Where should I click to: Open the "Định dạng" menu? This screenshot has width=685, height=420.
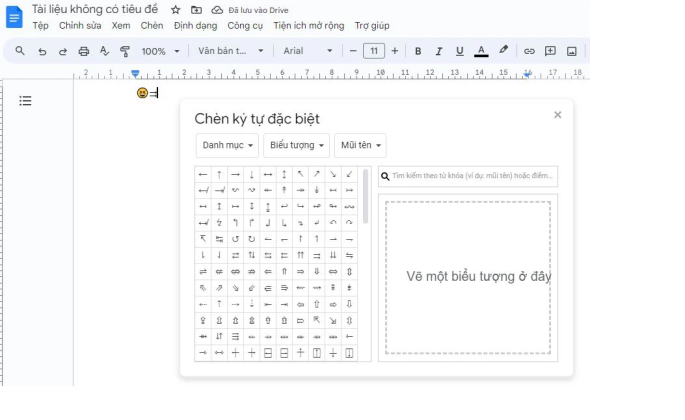click(195, 26)
